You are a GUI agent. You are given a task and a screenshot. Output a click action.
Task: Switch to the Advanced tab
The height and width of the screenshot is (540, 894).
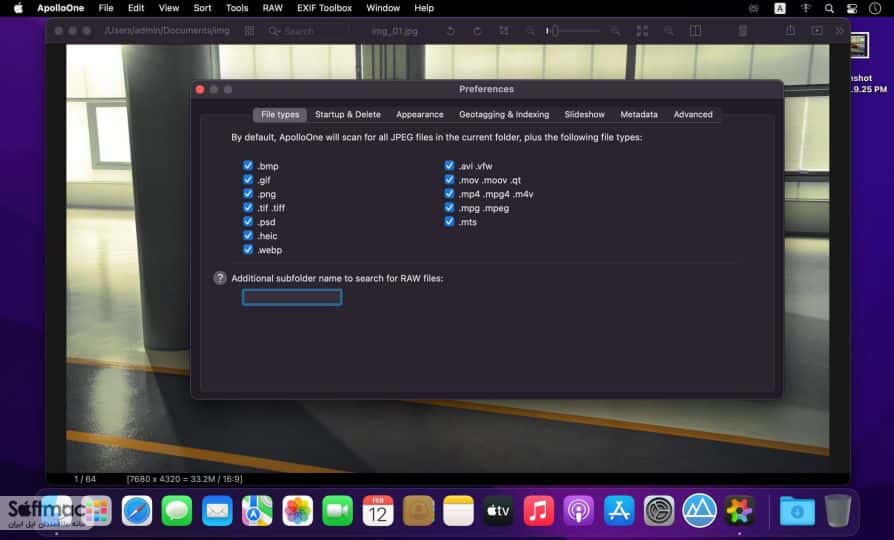(x=693, y=115)
